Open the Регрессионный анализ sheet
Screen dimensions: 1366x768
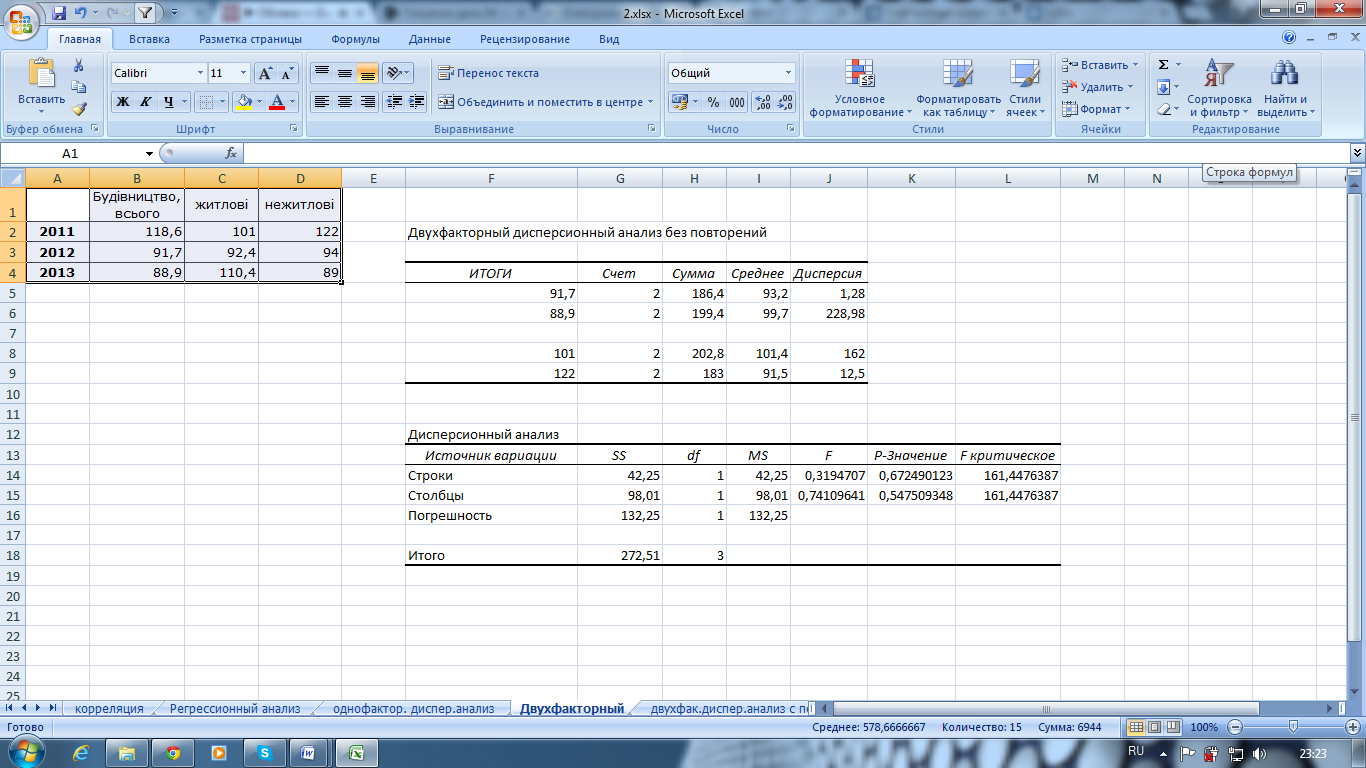tap(234, 708)
